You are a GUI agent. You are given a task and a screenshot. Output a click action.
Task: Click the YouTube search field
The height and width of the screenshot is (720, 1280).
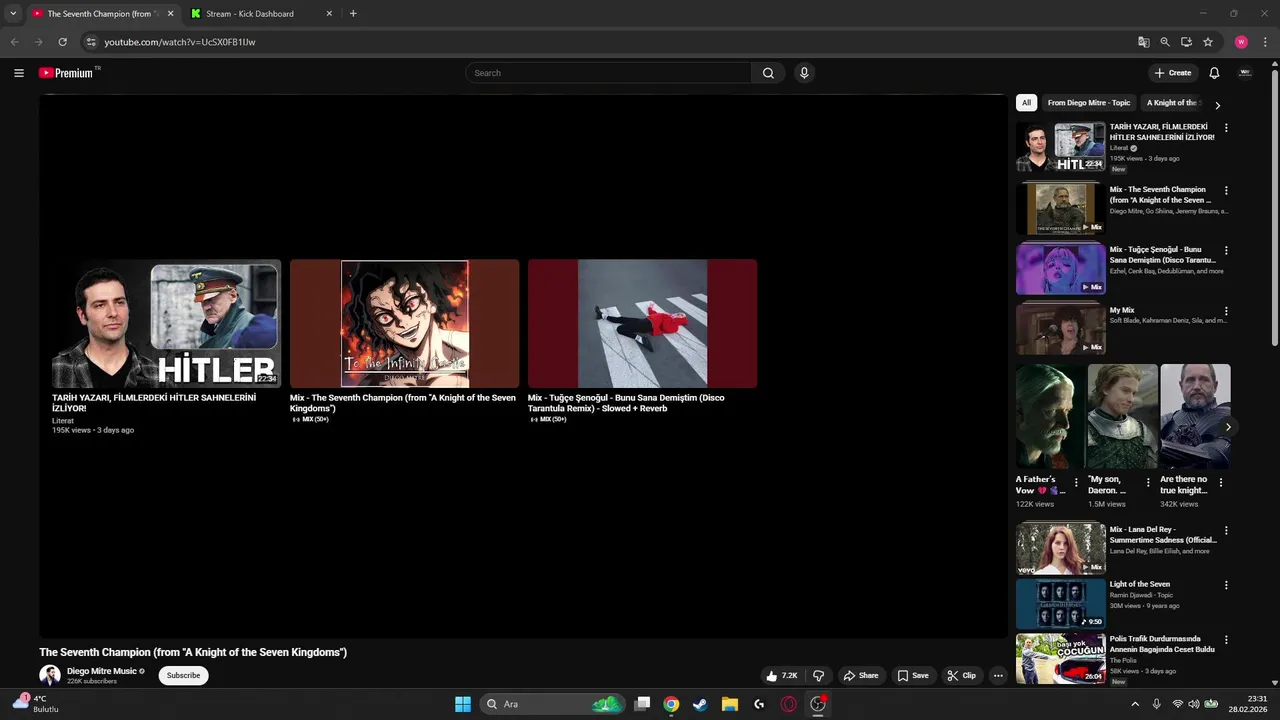tap(608, 73)
